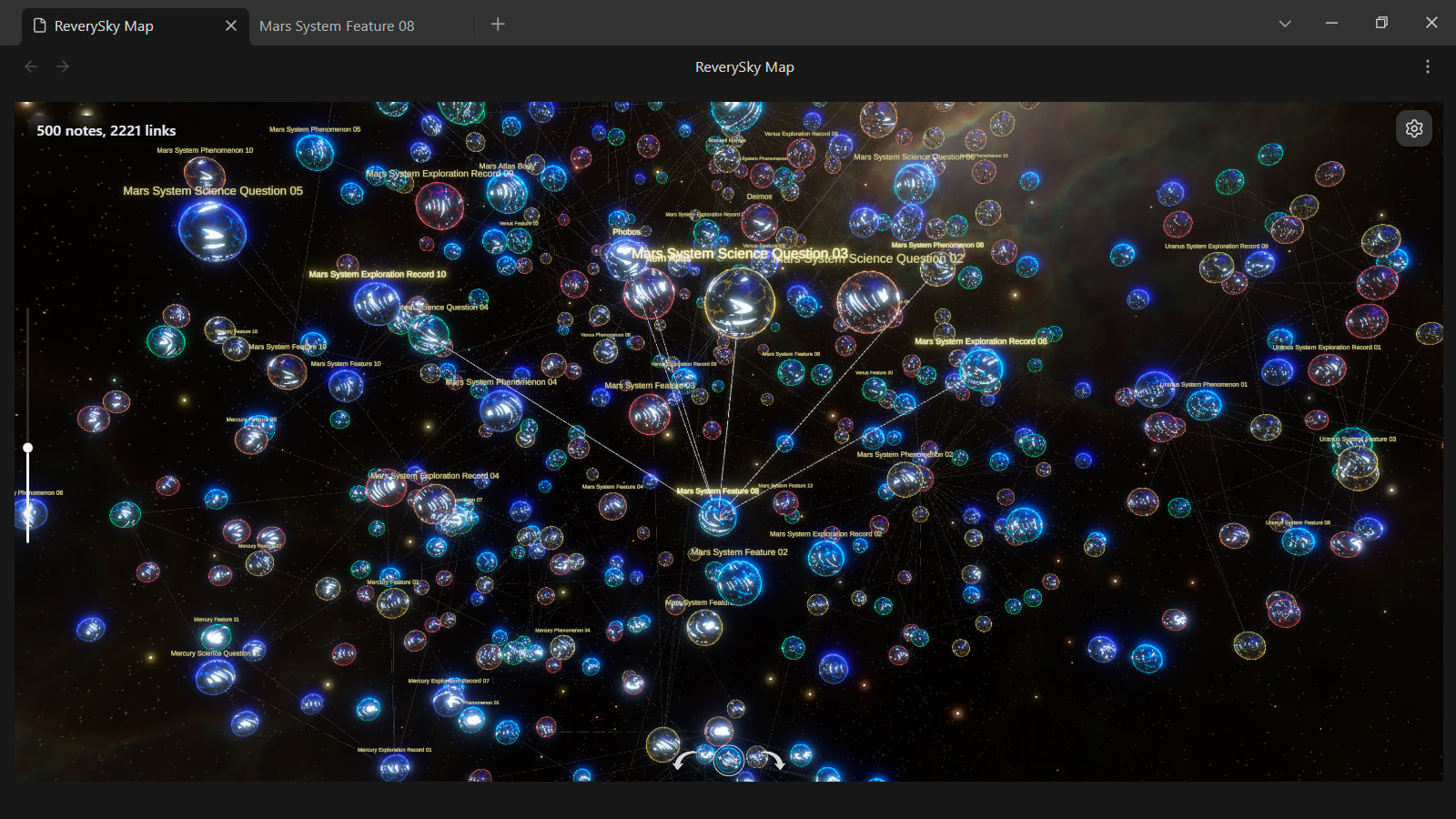1456x819 pixels.
Task: Select the Mars System Feature 03 node
Action: point(650,413)
